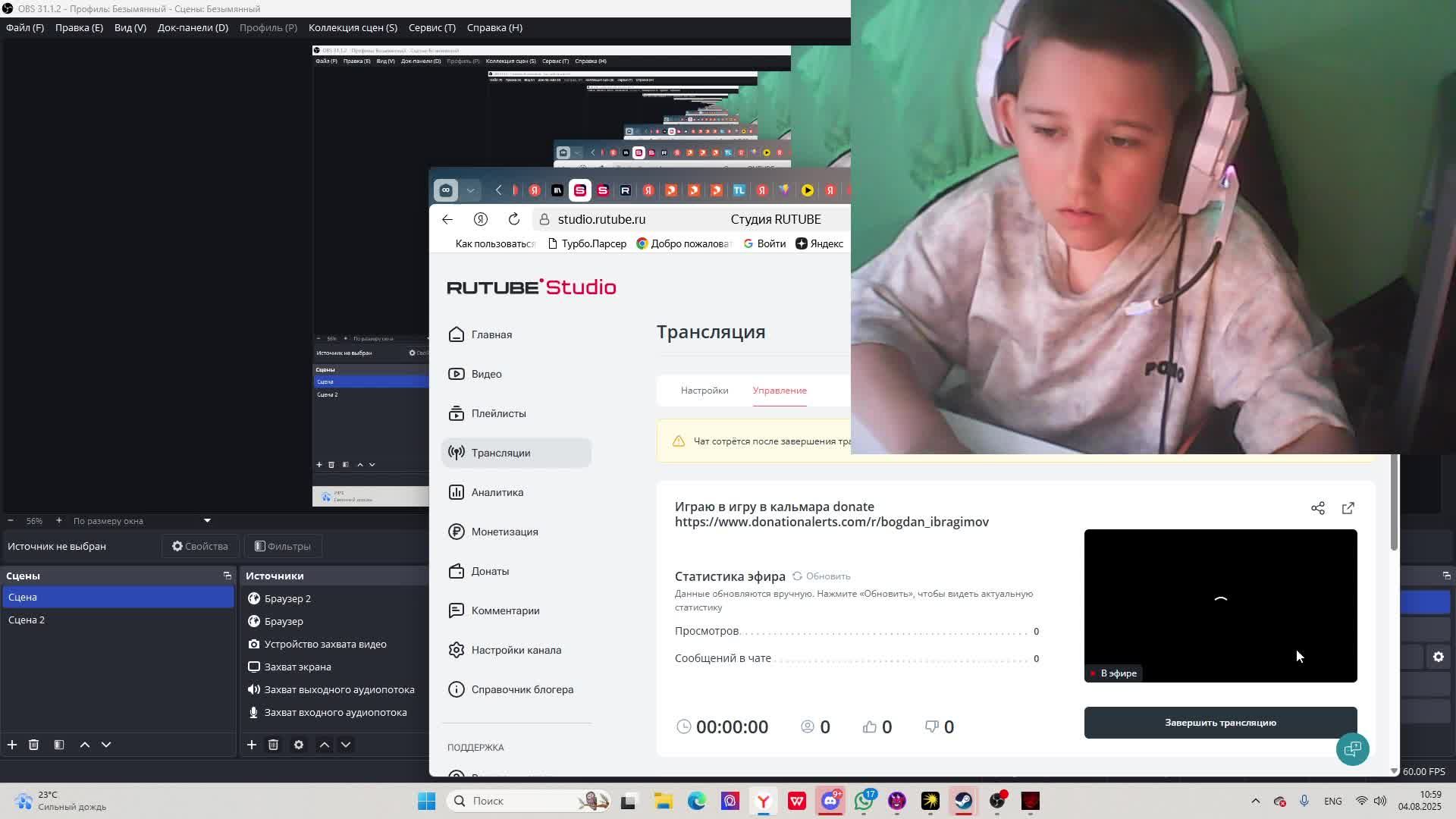Select Захват экрана source
Viewport: 1456px width, 819px height.
[x=297, y=667]
